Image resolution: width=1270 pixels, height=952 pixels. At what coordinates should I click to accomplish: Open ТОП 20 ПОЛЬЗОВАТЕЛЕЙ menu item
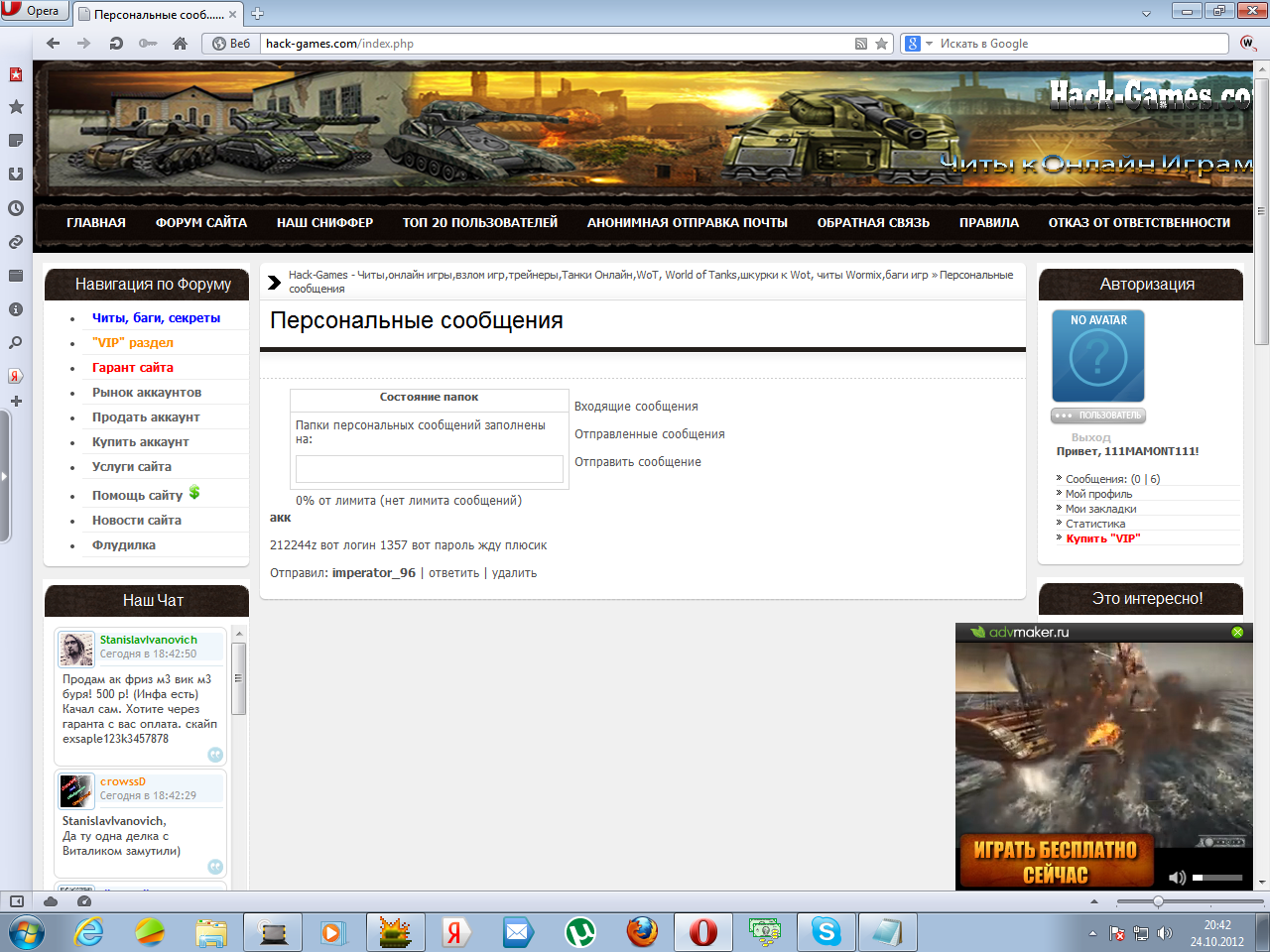(480, 223)
